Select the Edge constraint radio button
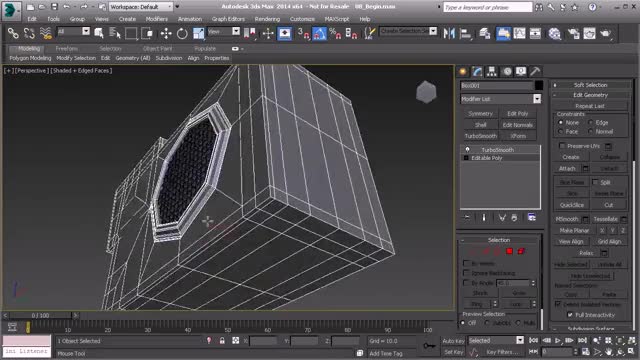 (x=590, y=122)
